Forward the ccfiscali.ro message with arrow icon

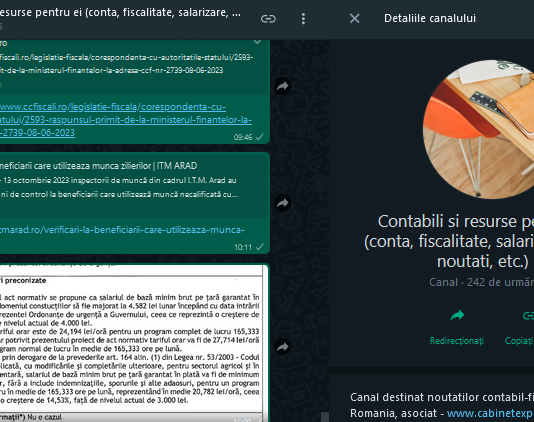(283, 85)
